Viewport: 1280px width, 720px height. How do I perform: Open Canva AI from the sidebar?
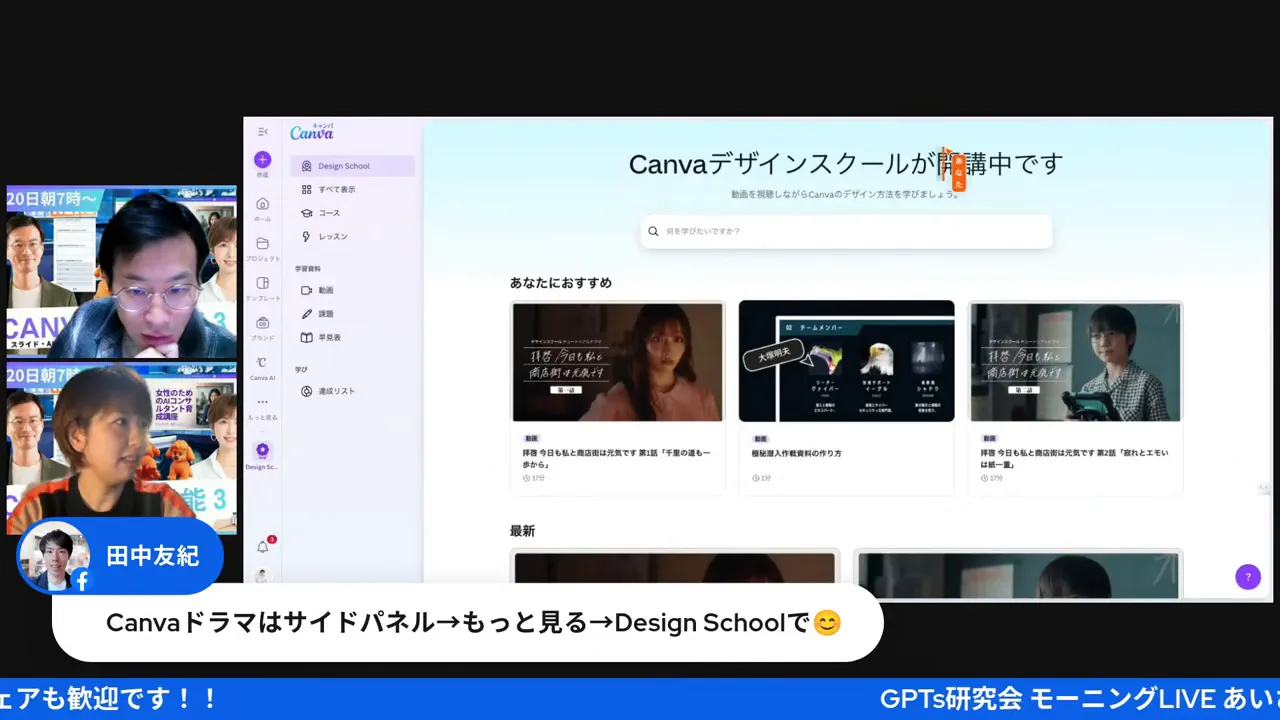coord(262,363)
